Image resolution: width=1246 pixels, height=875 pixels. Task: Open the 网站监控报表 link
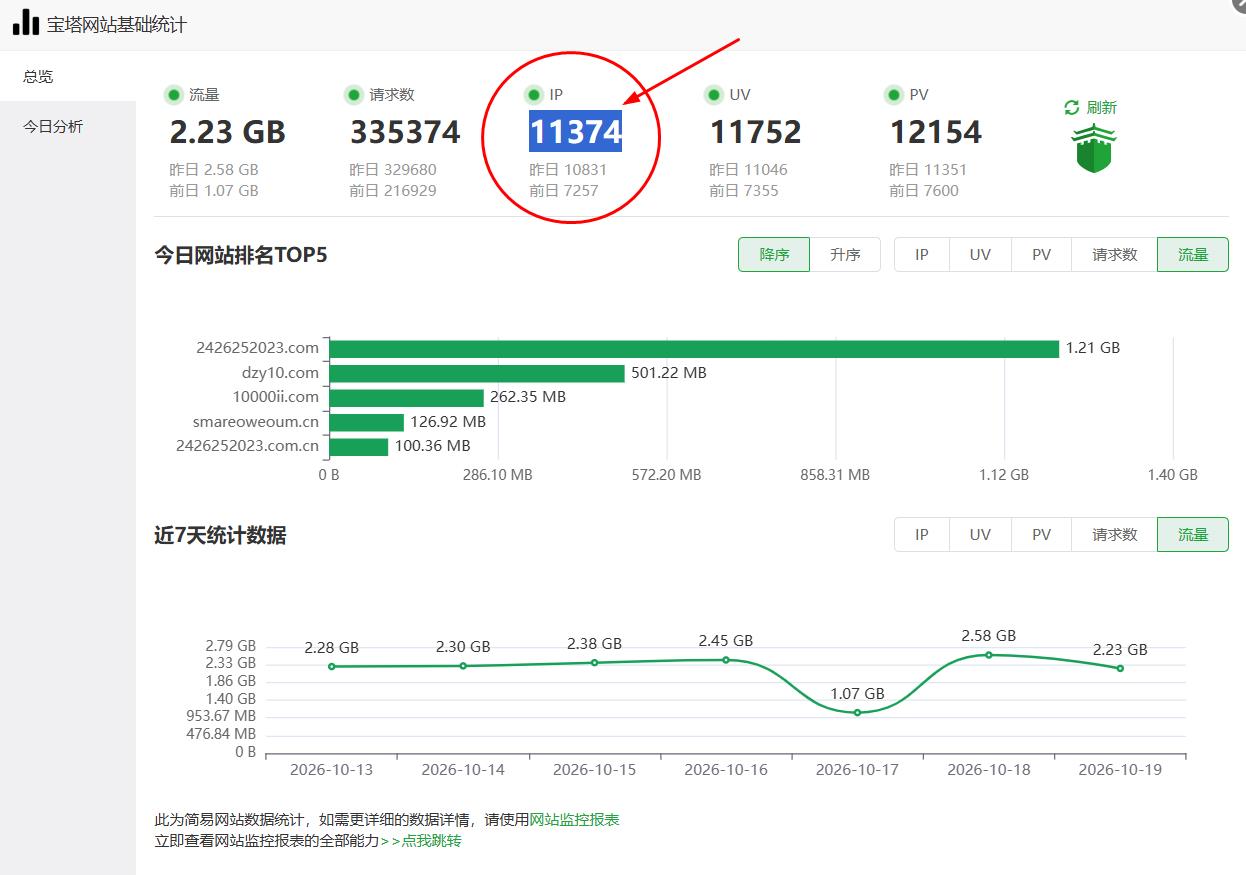(x=574, y=819)
